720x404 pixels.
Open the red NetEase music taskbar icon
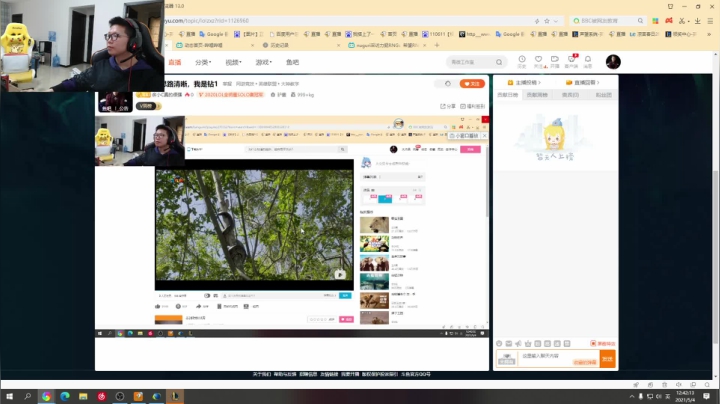[101, 396]
